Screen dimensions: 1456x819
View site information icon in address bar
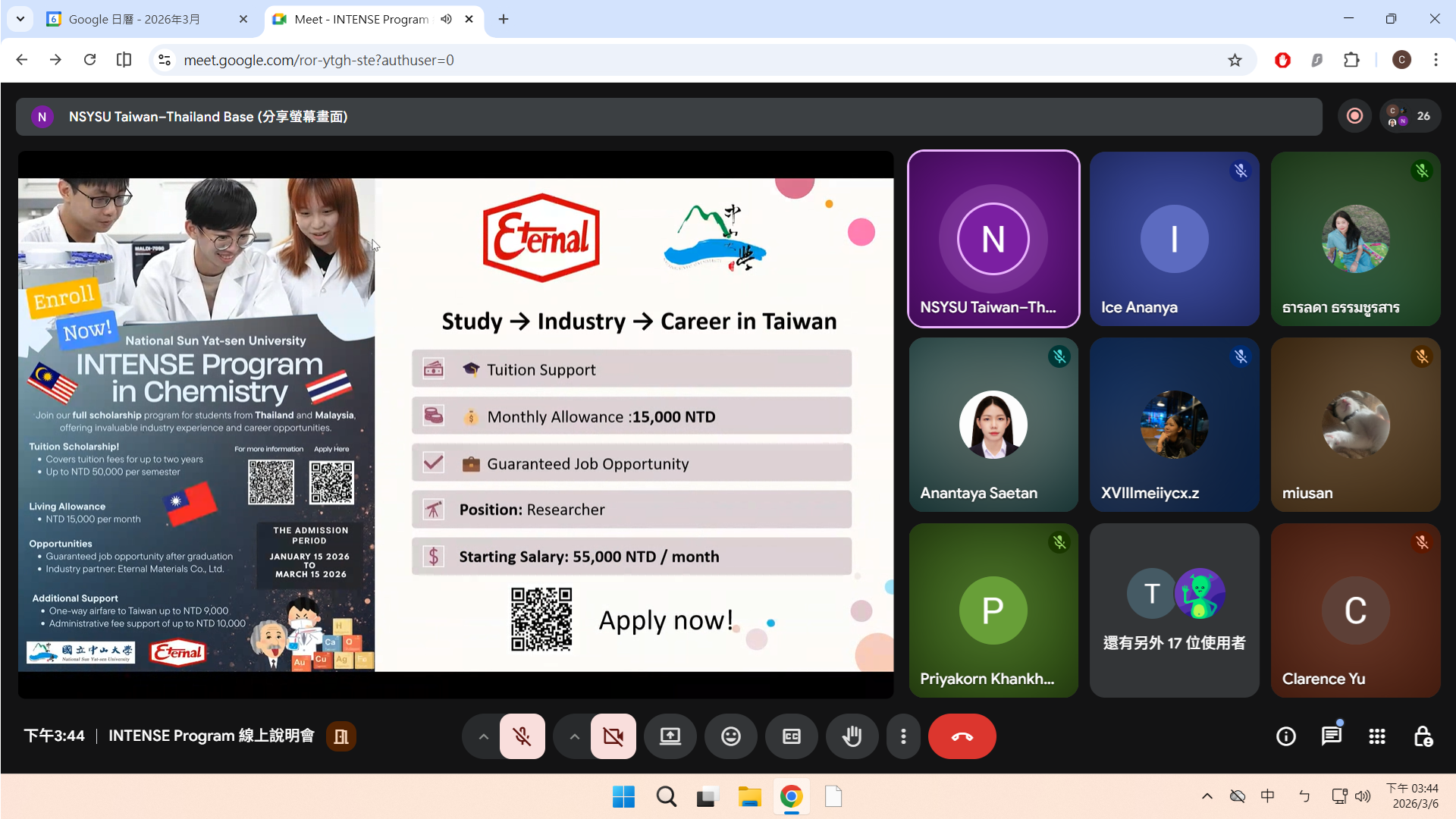(x=165, y=60)
